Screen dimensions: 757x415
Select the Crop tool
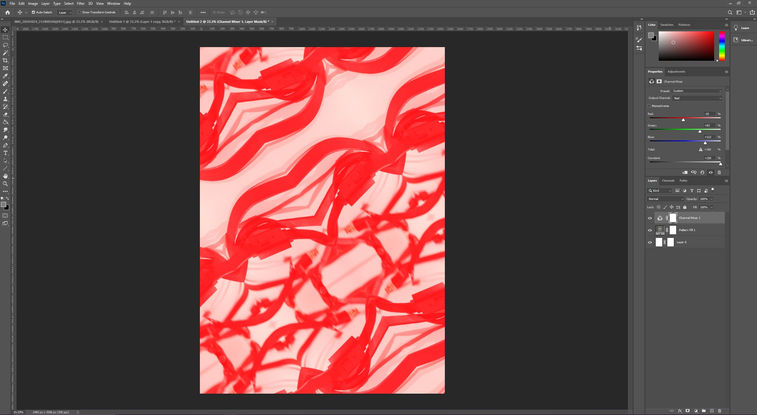pyautogui.click(x=5, y=60)
